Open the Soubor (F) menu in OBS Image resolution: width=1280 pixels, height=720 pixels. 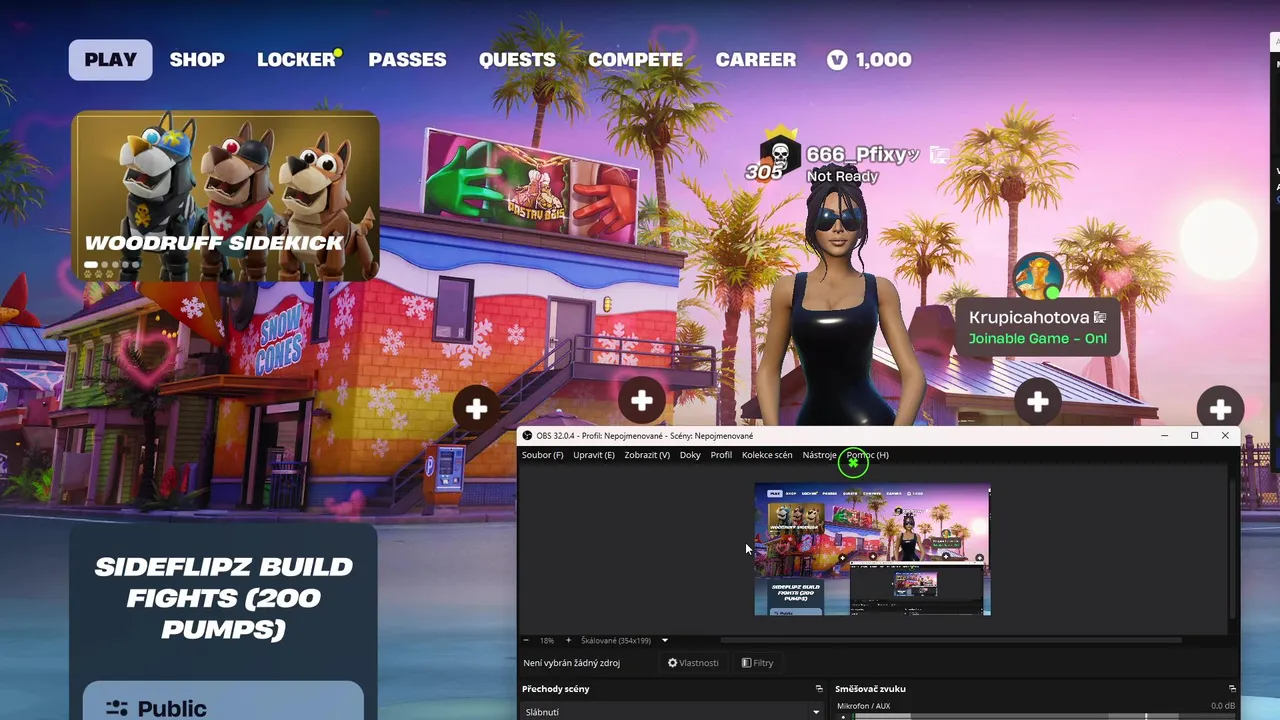(x=542, y=455)
